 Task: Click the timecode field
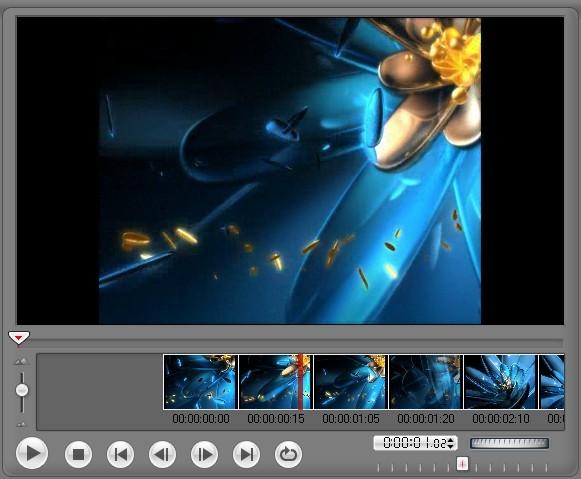(415, 443)
